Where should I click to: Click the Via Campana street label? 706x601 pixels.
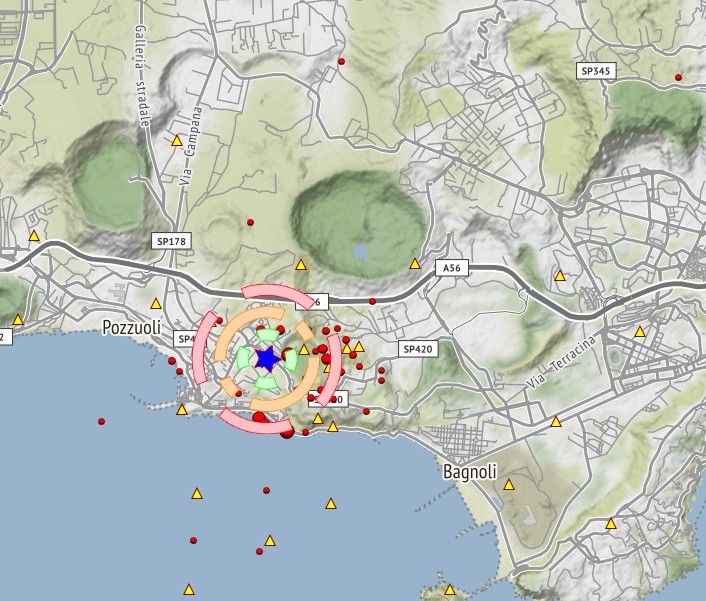[x=190, y=146]
